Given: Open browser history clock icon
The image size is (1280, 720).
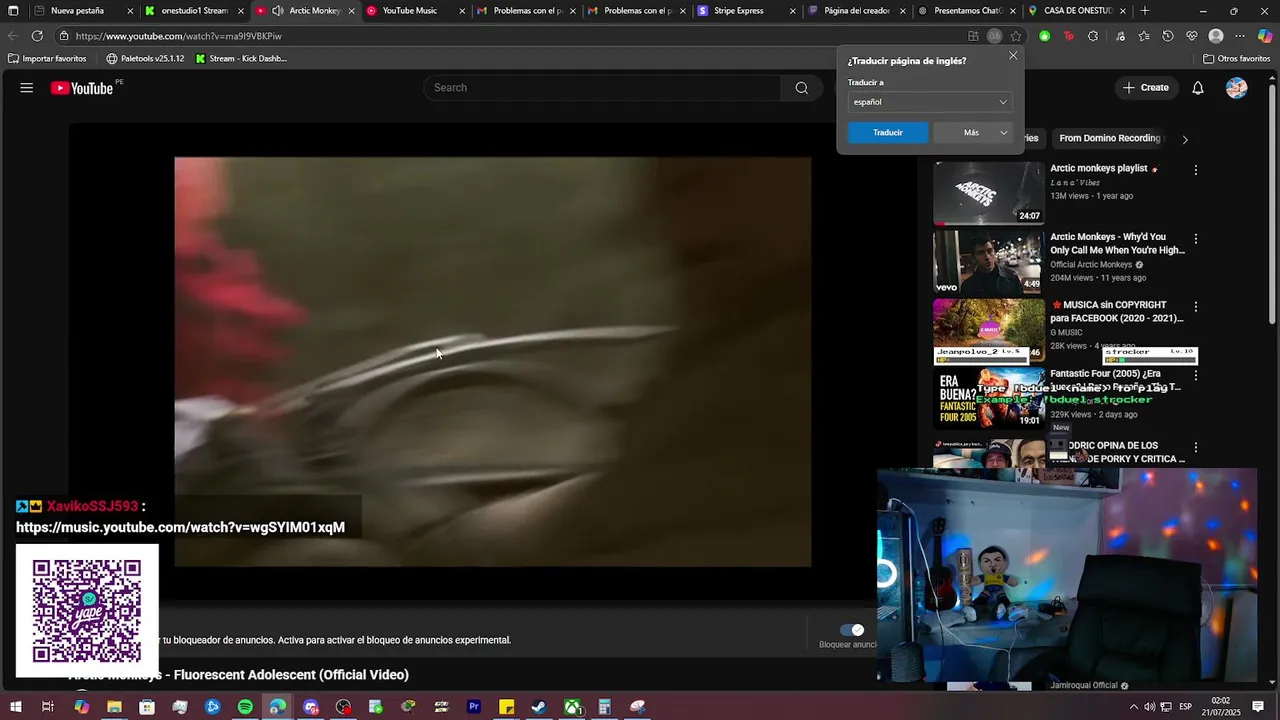Looking at the screenshot, I should tap(1168, 36).
